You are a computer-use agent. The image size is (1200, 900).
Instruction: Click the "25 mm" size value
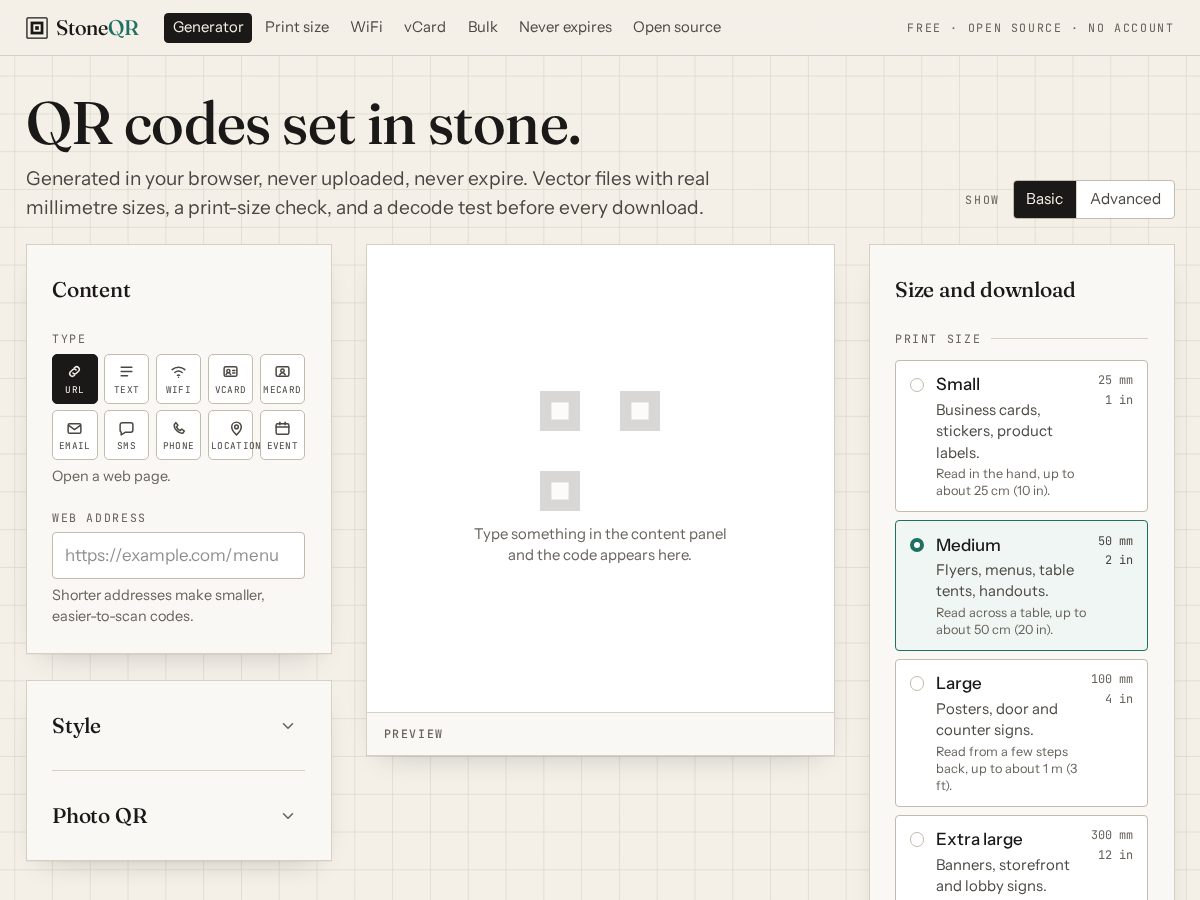1115,380
